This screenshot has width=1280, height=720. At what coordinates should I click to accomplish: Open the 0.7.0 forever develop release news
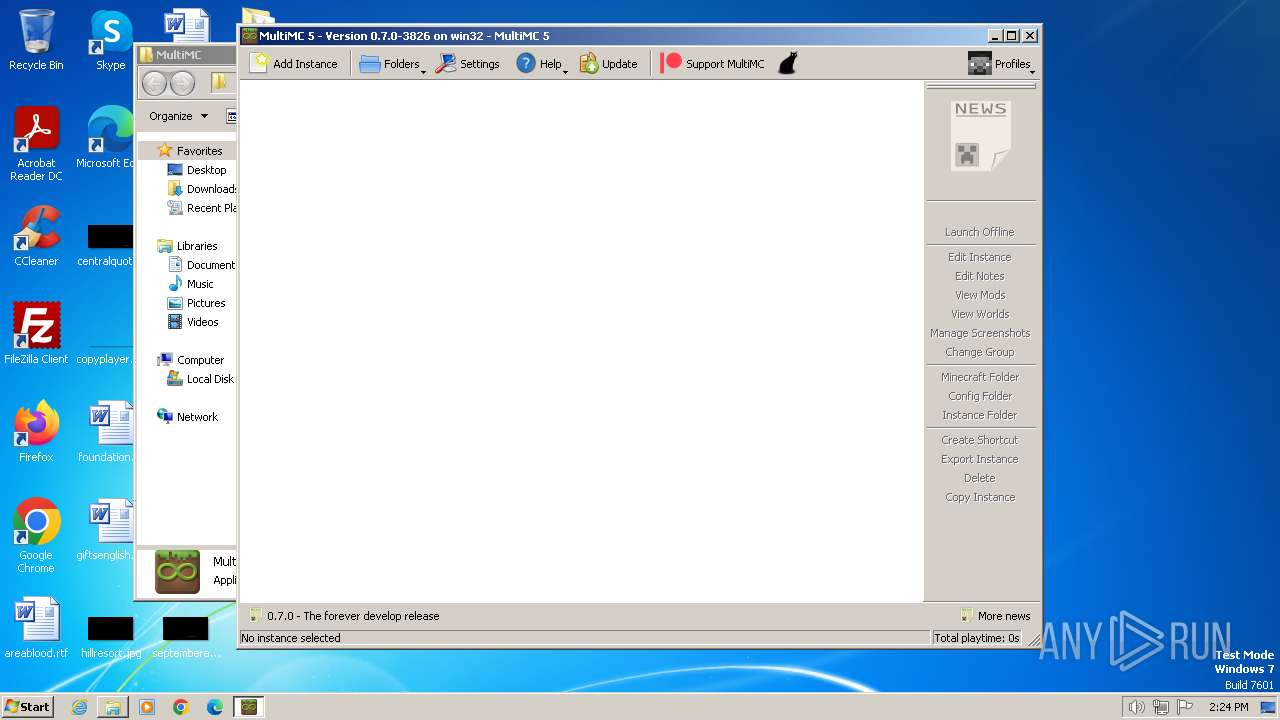[344, 616]
